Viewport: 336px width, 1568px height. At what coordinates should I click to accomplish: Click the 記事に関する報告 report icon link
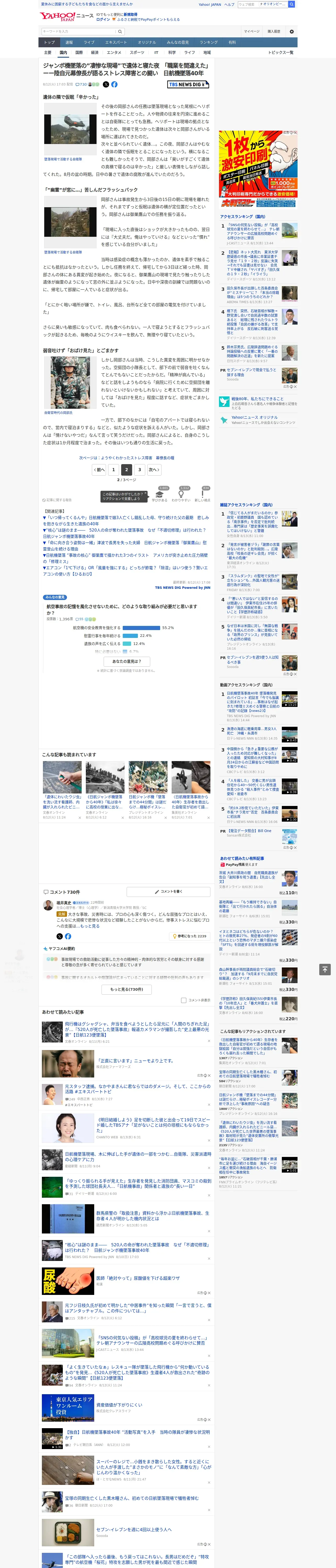click(x=57, y=500)
